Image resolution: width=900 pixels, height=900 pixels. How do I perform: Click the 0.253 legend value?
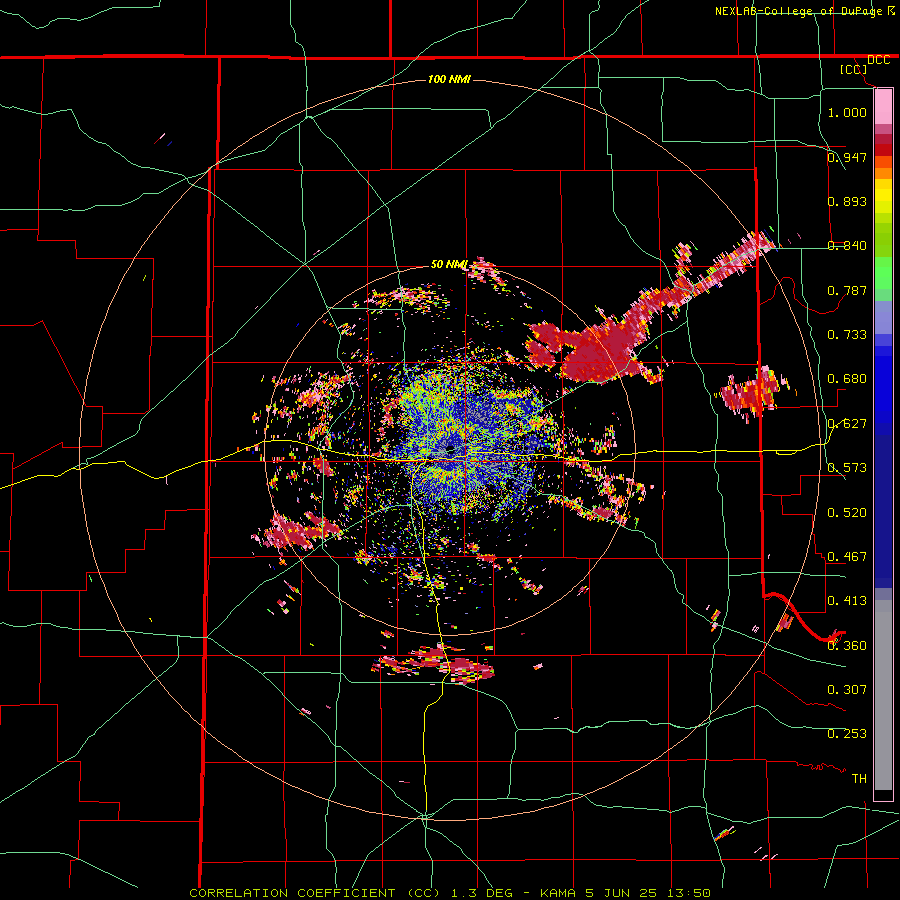847,734
